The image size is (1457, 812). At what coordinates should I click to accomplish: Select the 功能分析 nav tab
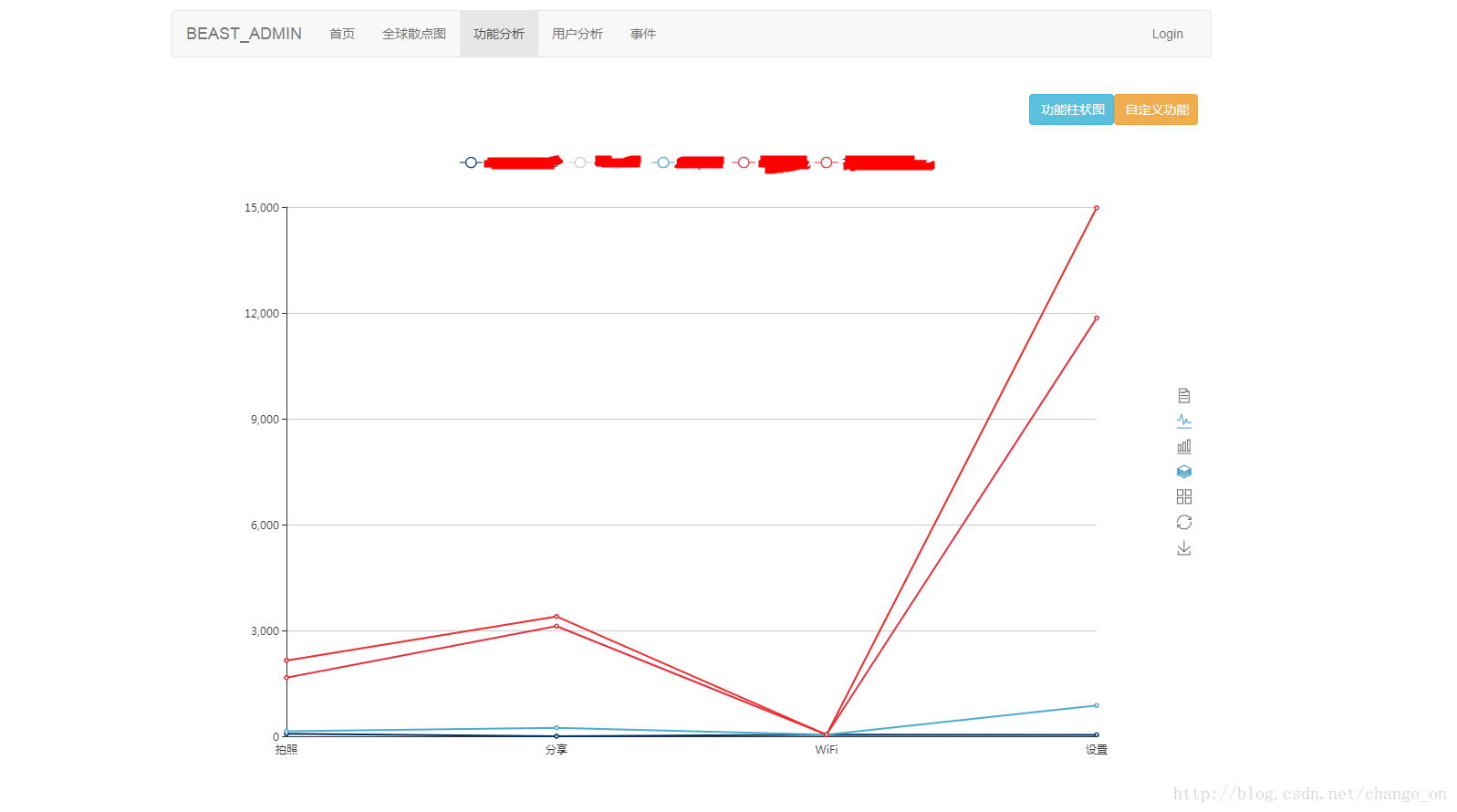pos(499,34)
